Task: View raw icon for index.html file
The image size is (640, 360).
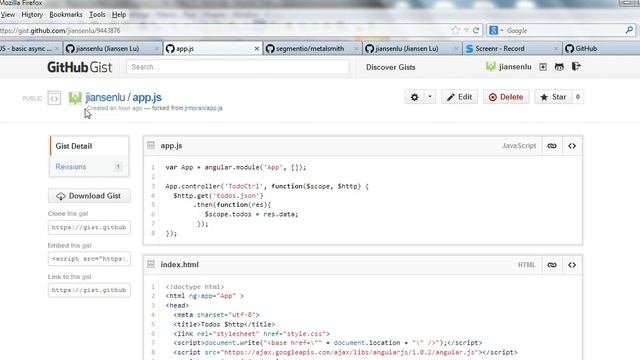Action: click(572, 265)
